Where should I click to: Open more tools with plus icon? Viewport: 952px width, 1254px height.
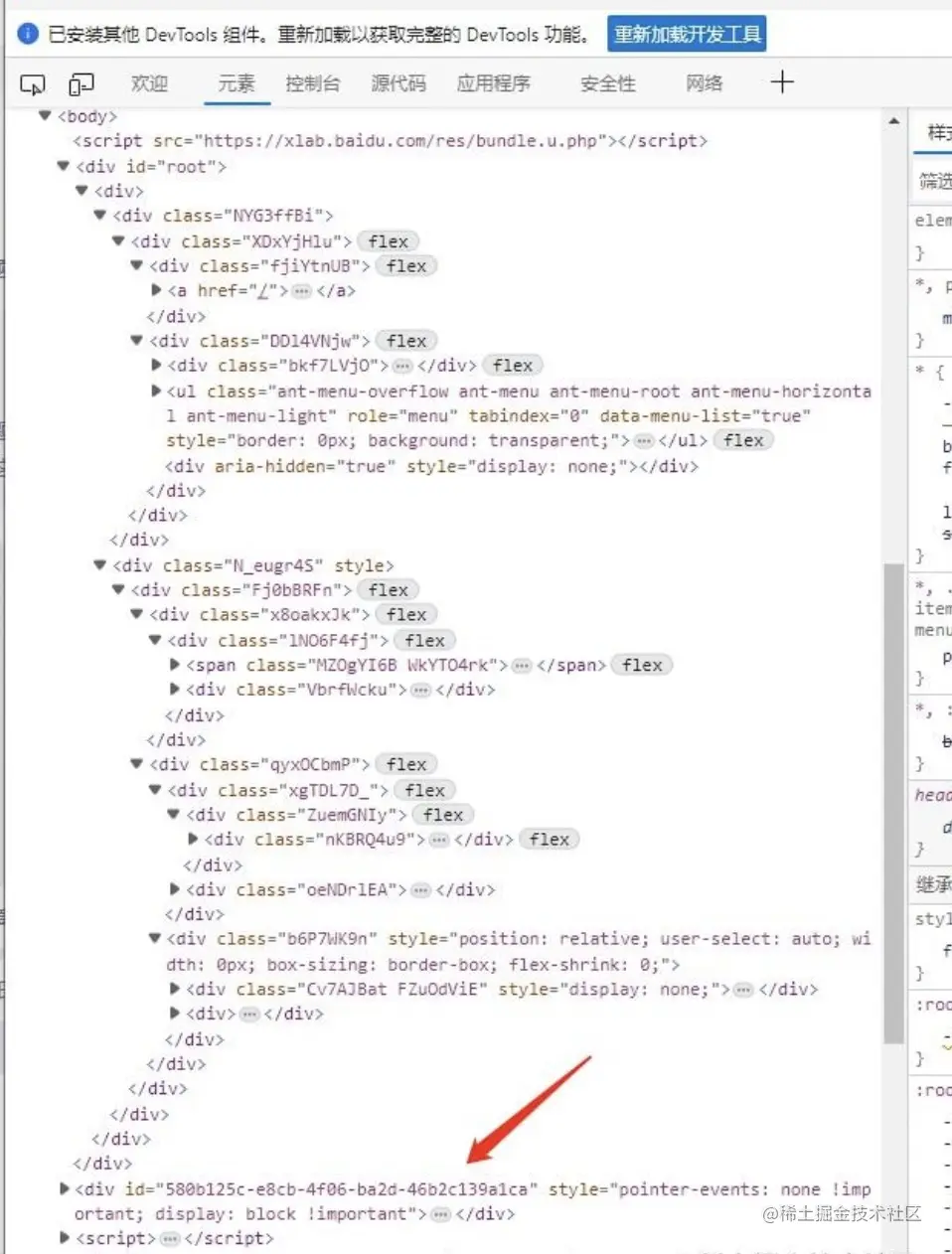pos(782,82)
